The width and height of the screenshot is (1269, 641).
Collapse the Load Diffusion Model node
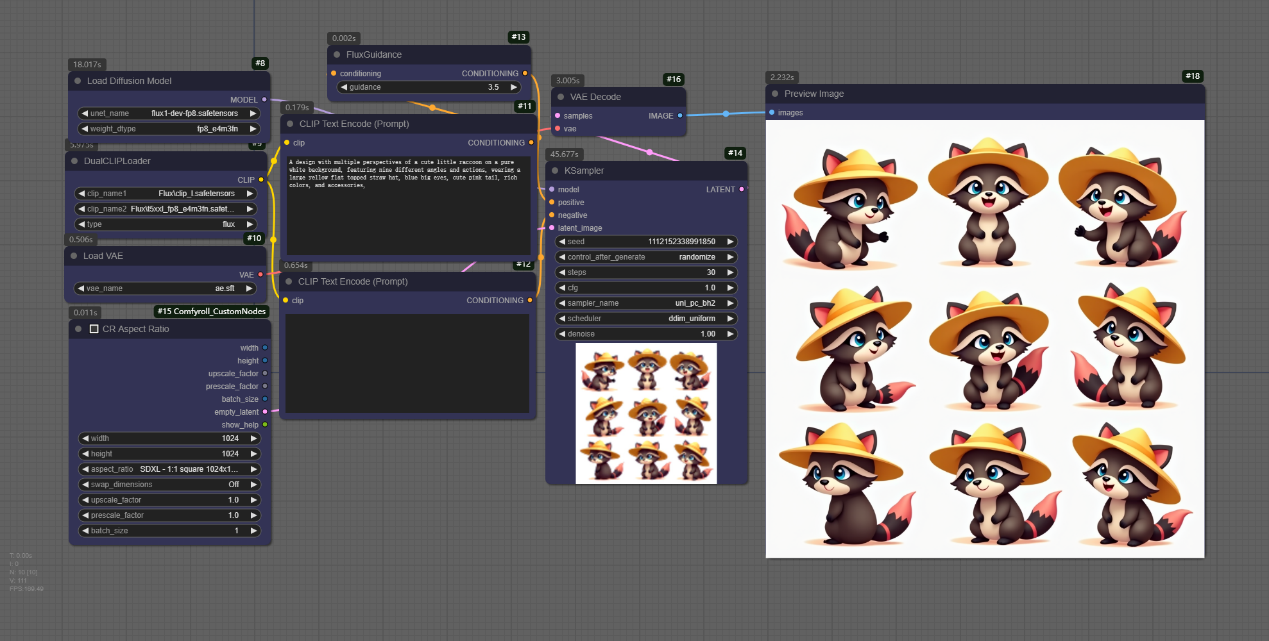coord(77,81)
